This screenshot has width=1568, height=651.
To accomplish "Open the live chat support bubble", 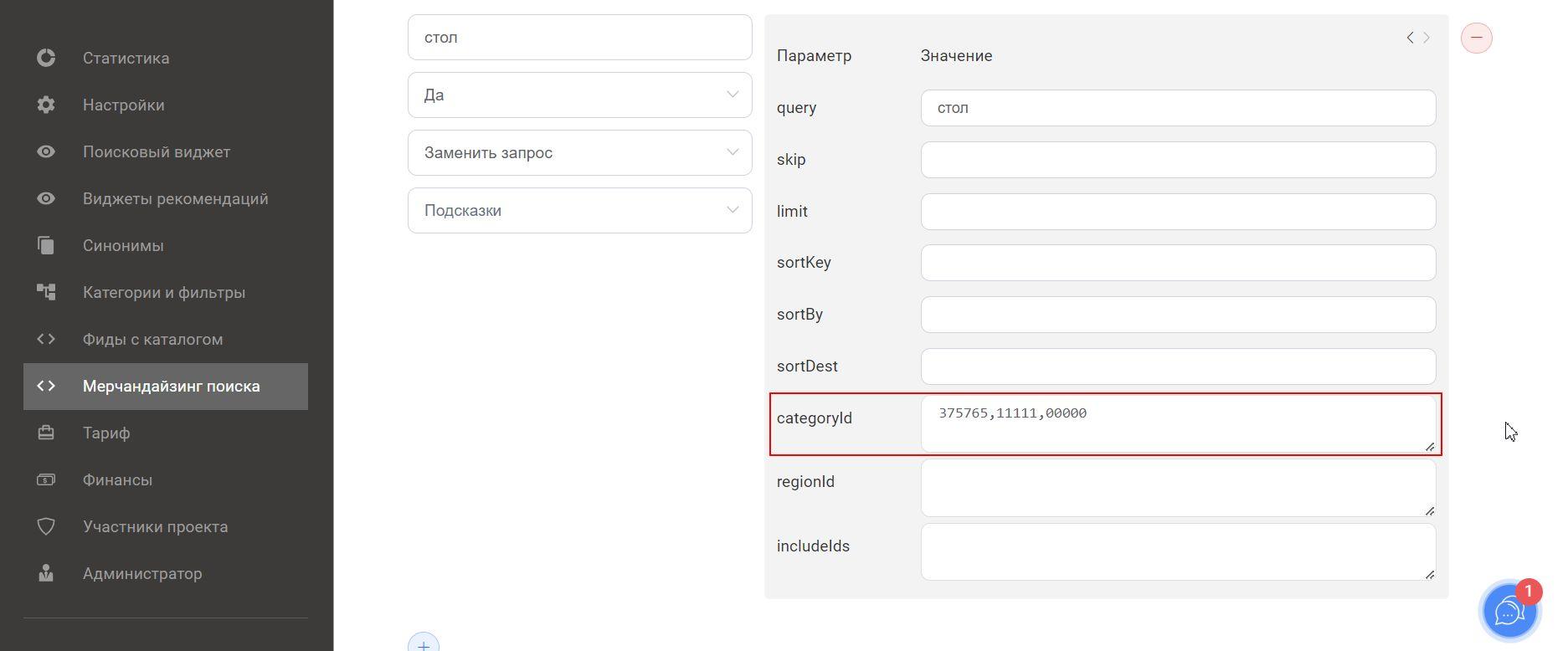I will (x=1509, y=611).
